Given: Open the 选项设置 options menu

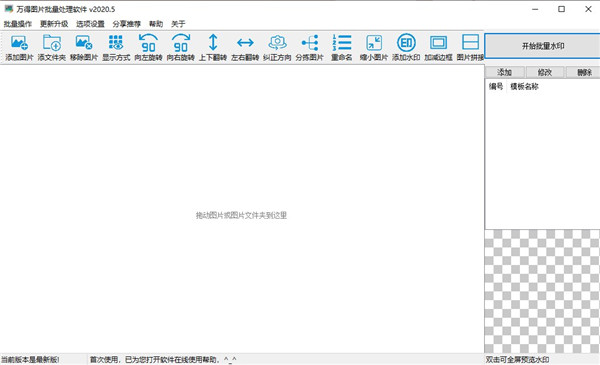Looking at the screenshot, I should click(x=90, y=24).
